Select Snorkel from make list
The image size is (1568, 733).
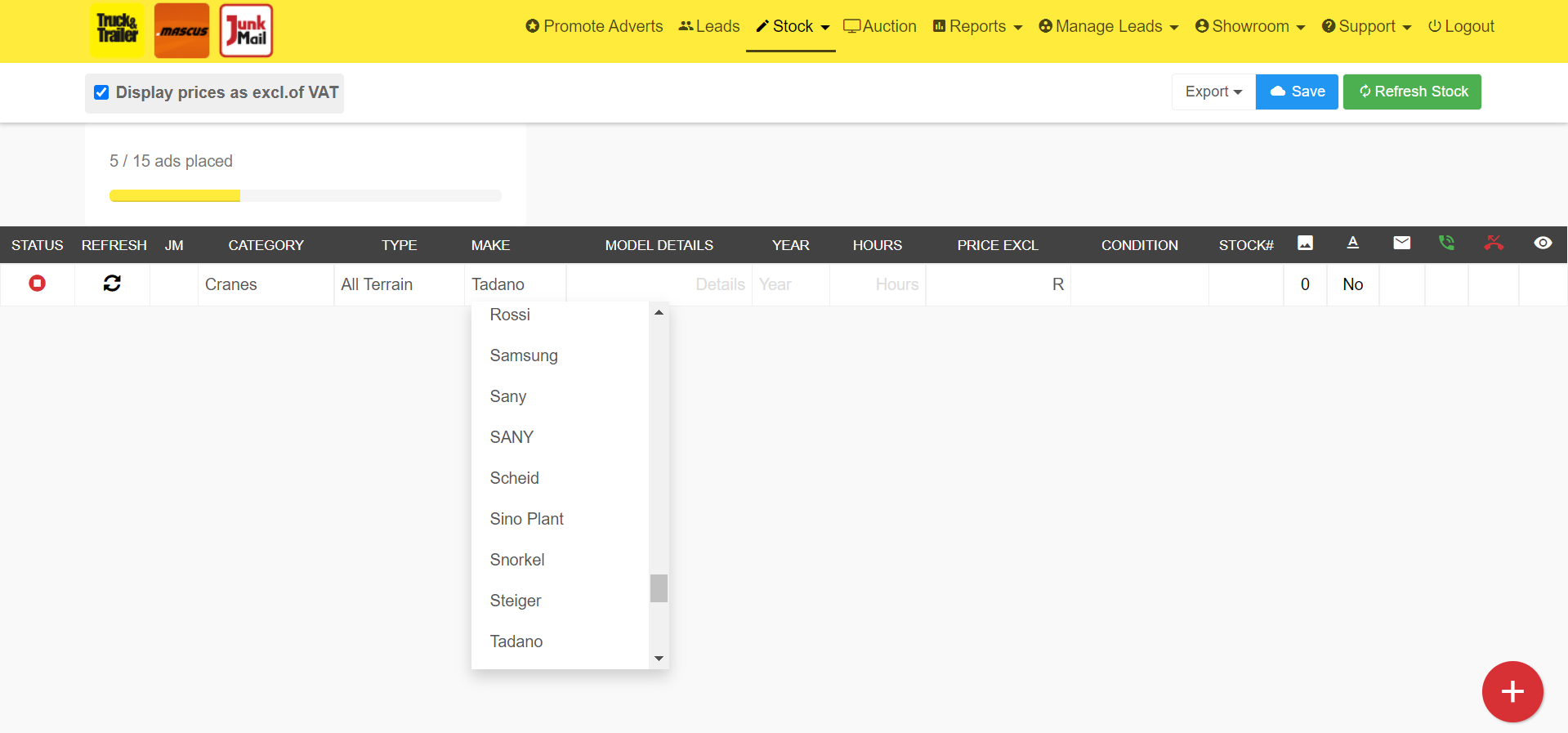point(560,560)
